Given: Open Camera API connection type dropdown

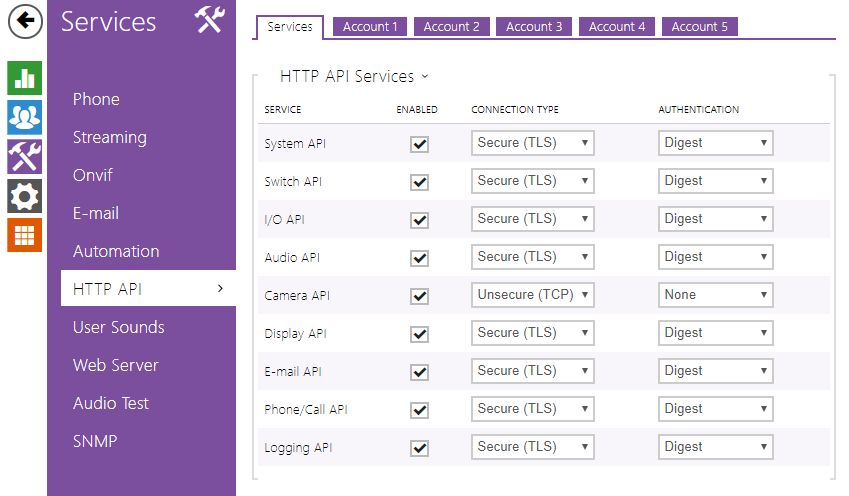Looking at the screenshot, I should pos(532,295).
